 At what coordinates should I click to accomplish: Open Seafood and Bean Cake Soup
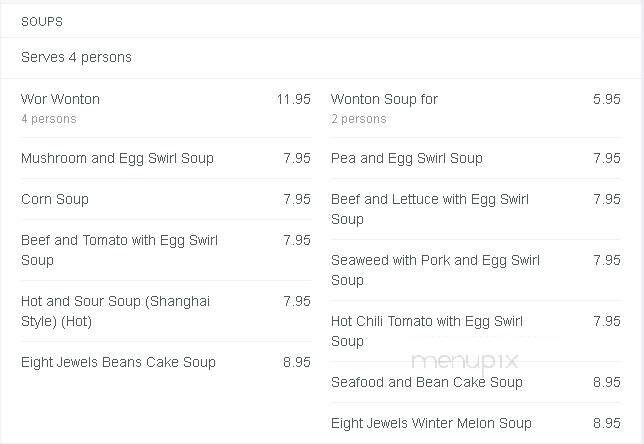(426, 382)
